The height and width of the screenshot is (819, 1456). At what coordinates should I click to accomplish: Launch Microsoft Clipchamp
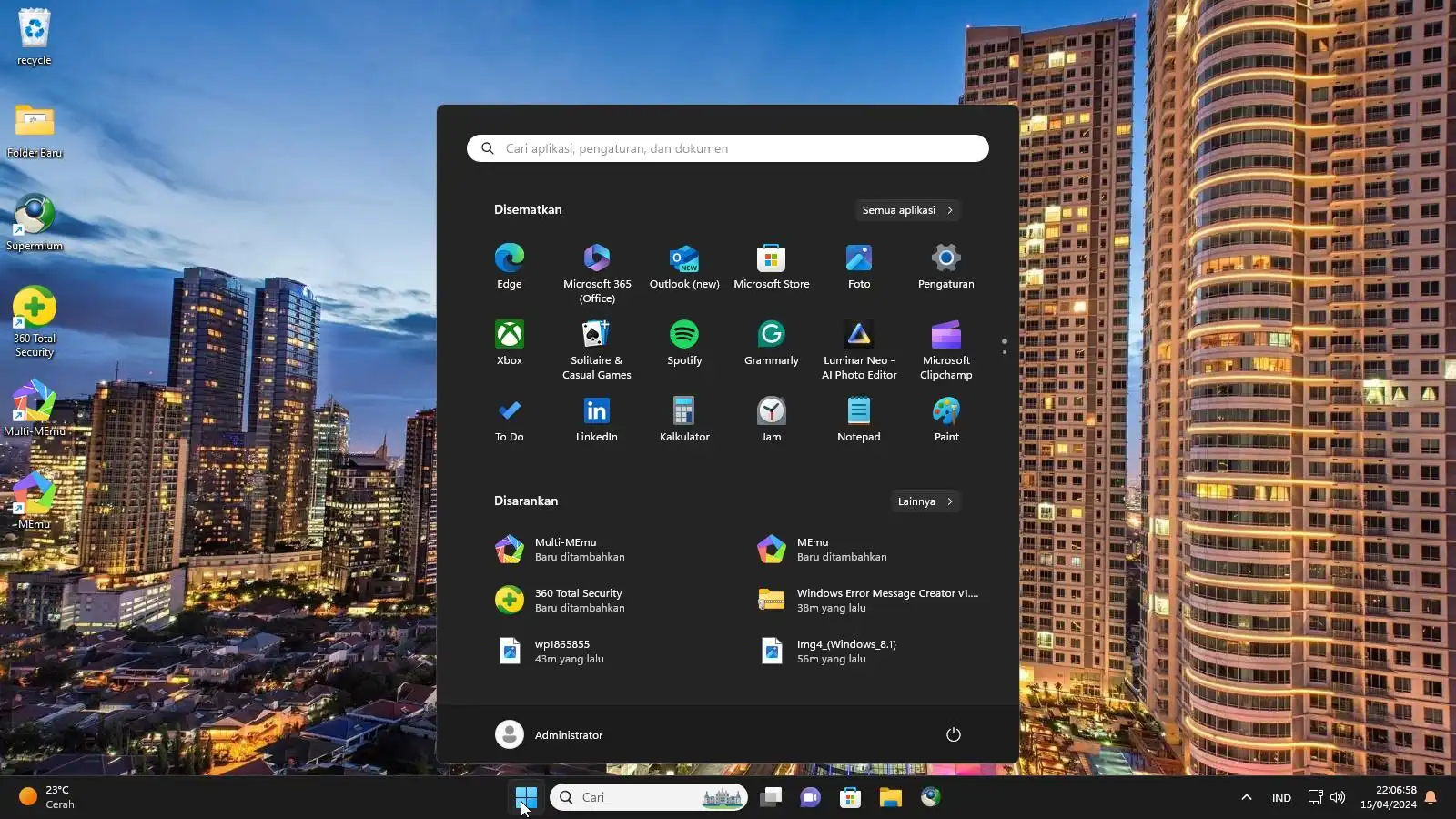point(946,349)
